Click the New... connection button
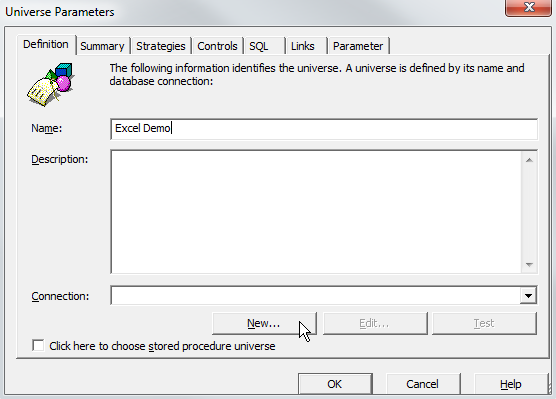Viewport: 556px width, 399px height. tap(264, 323)
